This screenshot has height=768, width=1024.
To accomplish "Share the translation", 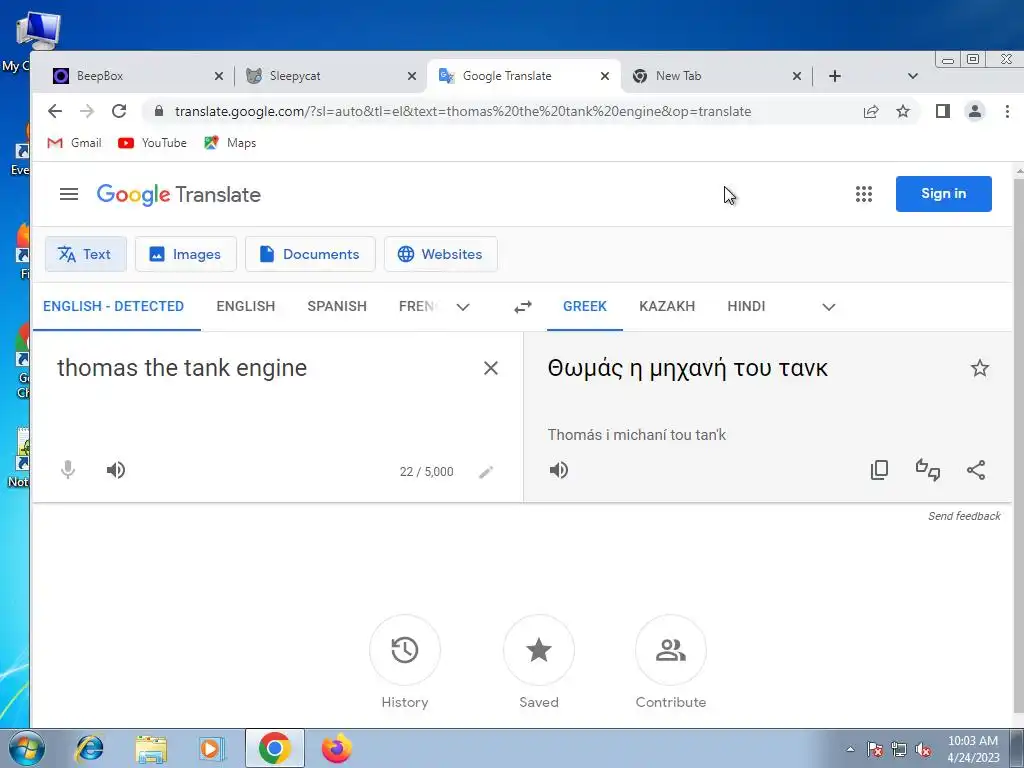I will [x=976, y=470].
